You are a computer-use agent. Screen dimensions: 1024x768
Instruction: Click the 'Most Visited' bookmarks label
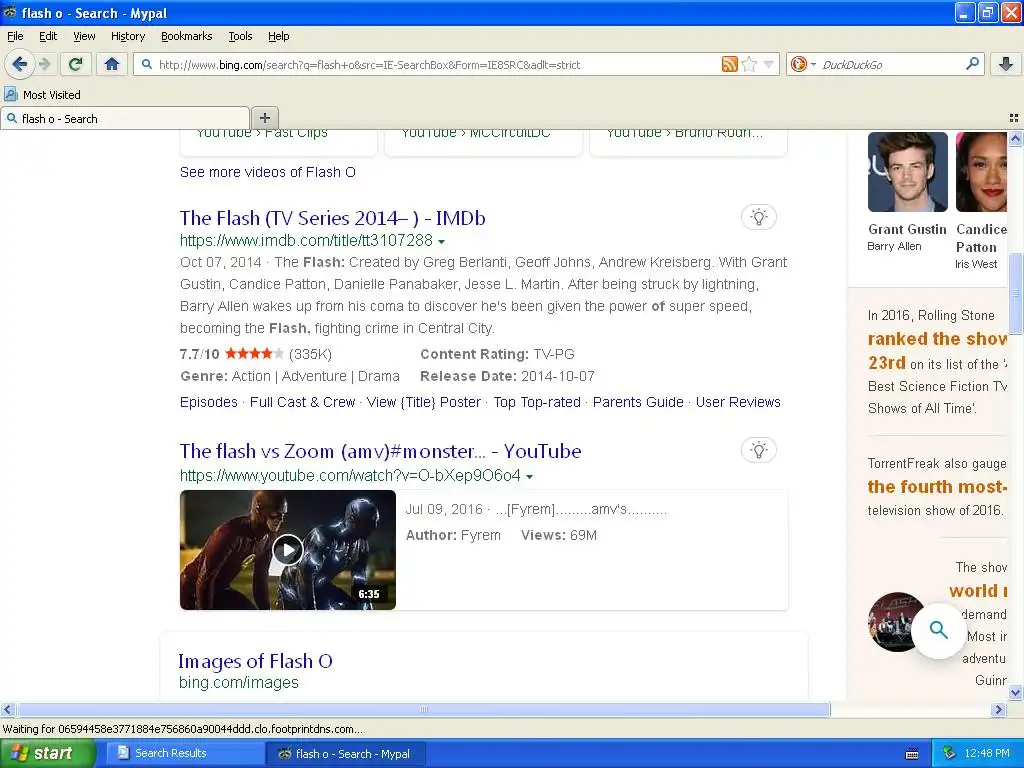click(x=52, y=95)
